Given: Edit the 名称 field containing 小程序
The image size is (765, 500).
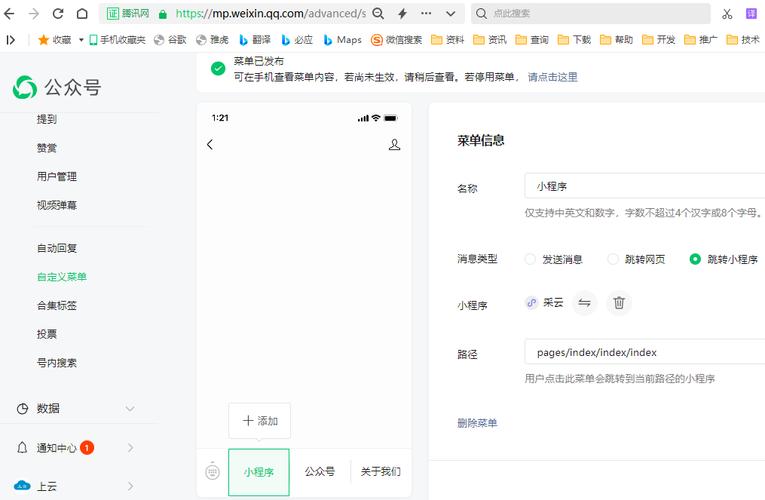Looking at the screenshot, I should point(644,186).
